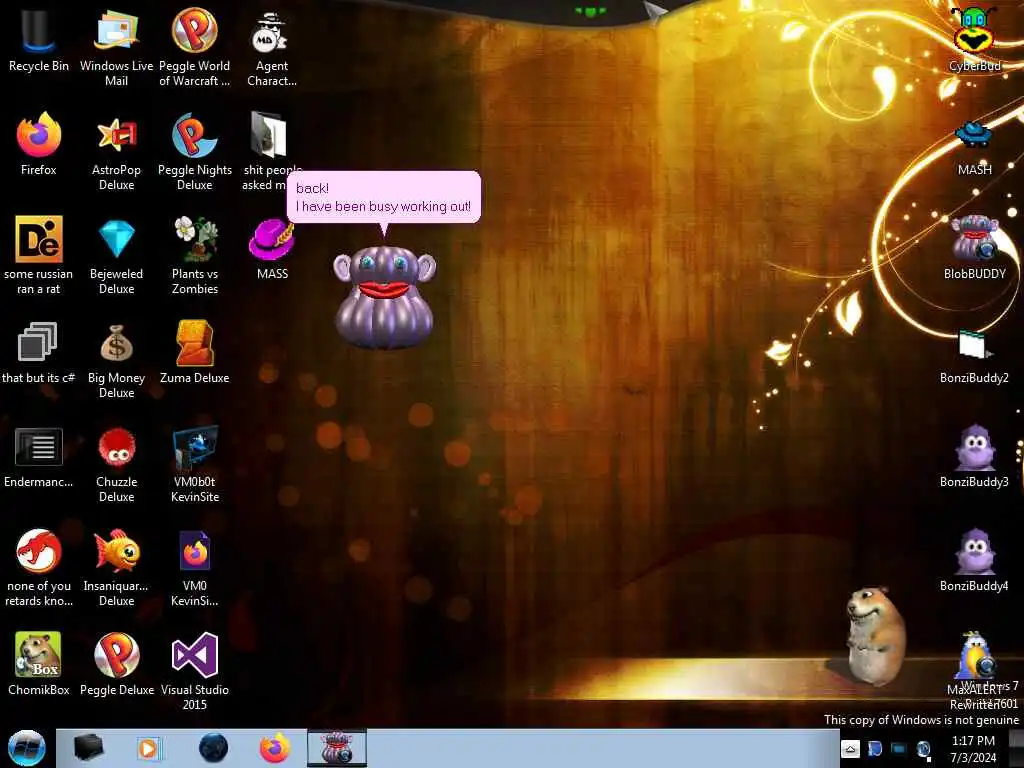Select BonziBuddy3 desktop icon

(x=974, y=456)
